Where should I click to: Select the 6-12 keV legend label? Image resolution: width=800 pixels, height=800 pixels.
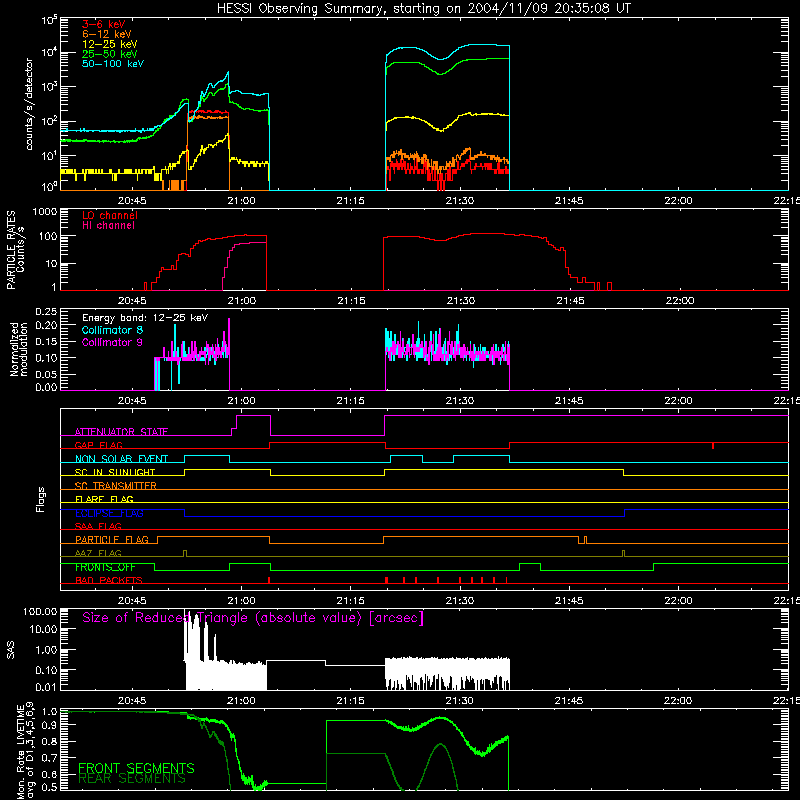tap(107, 34)
